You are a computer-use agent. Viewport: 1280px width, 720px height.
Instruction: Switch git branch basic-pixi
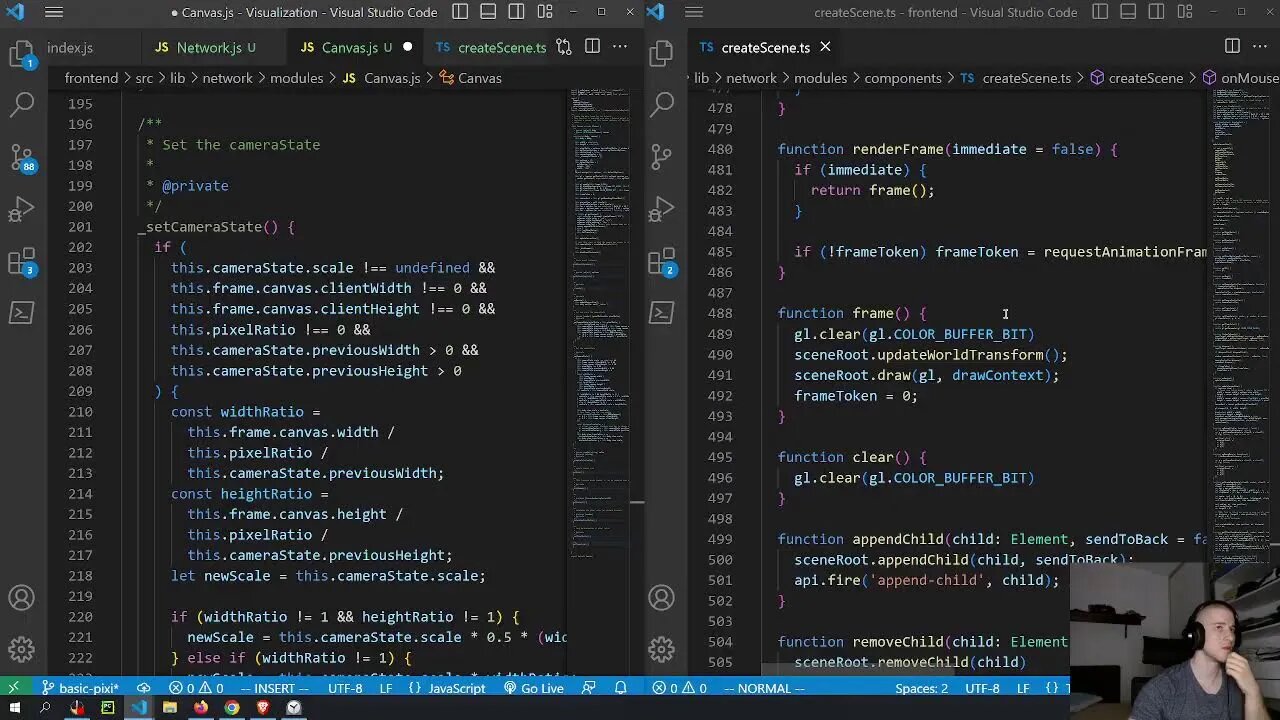tap(80, 688)
